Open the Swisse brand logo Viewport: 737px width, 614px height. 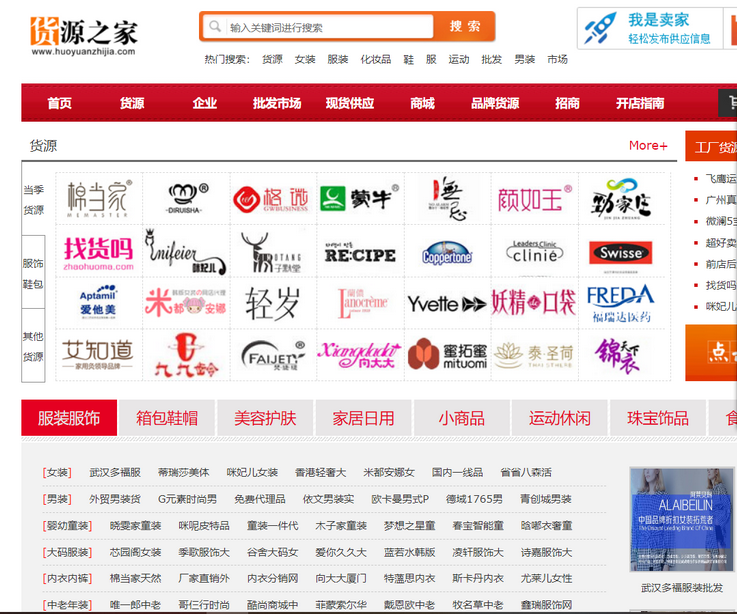pyautogui.click(x=622, y=251)
